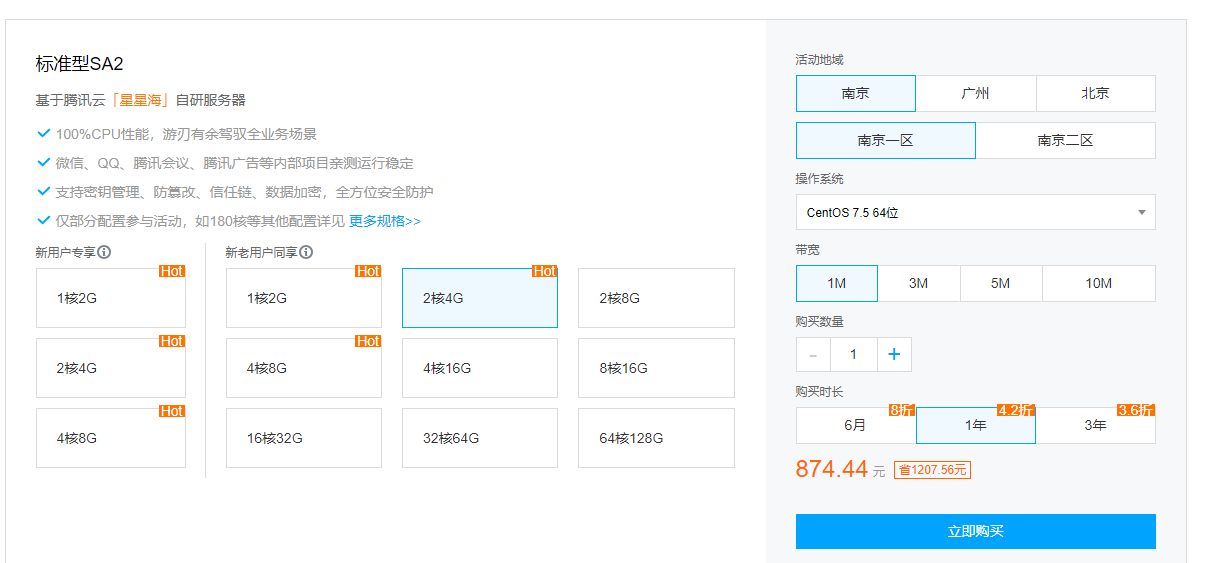Choose 1年 purchase duration
This screenshot has width=1209, height=563.
pyautogui.click(x=976, y=425)
